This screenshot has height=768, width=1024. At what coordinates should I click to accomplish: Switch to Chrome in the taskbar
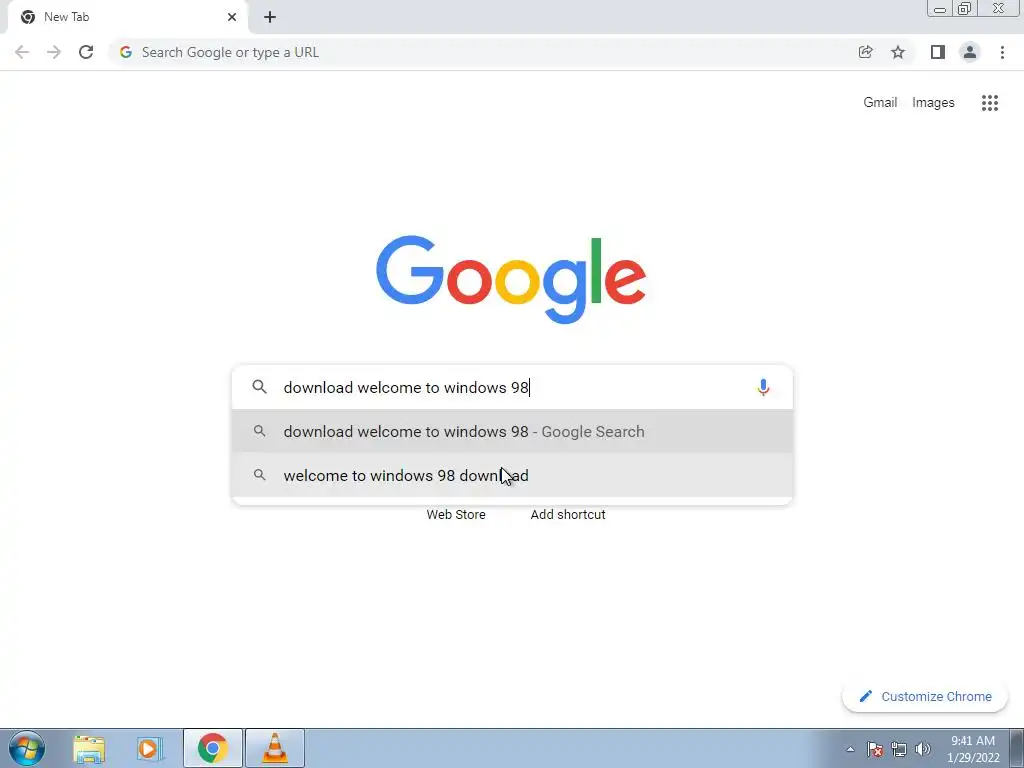tap(213, 748)
